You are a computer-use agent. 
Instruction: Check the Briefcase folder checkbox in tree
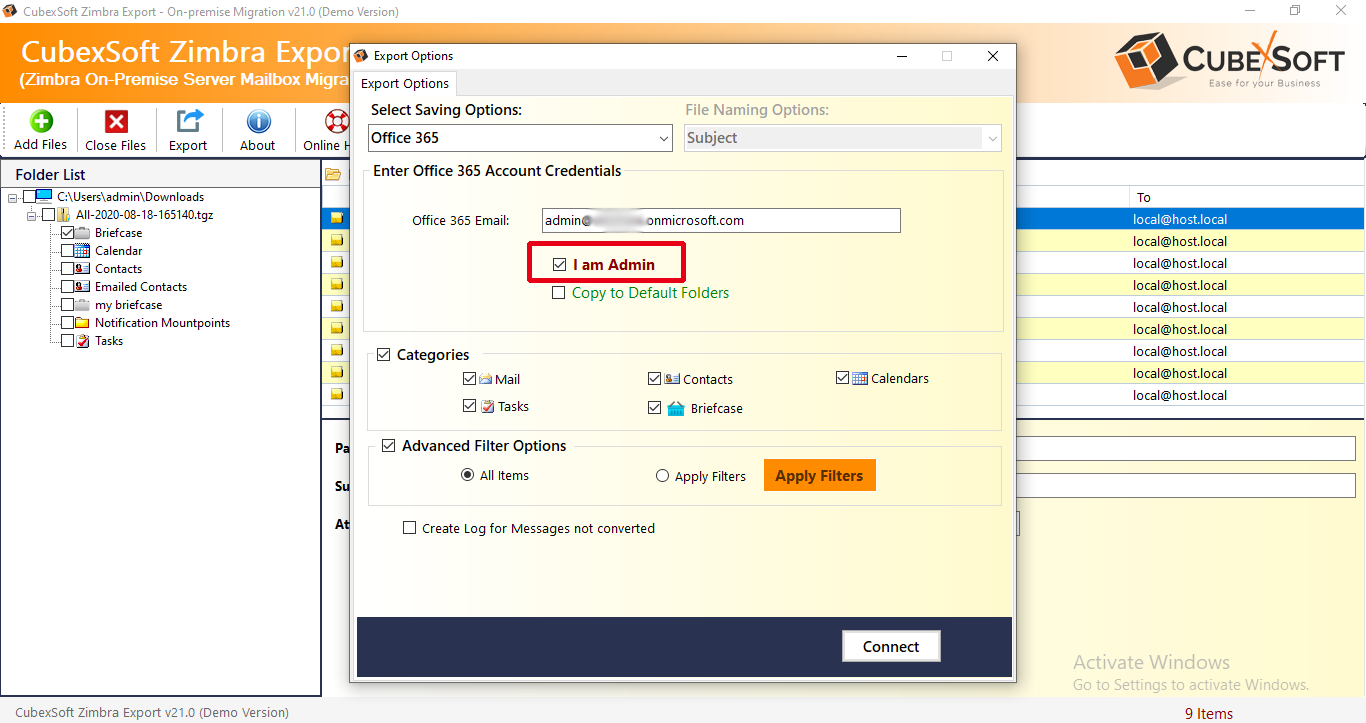coord(68,233)
